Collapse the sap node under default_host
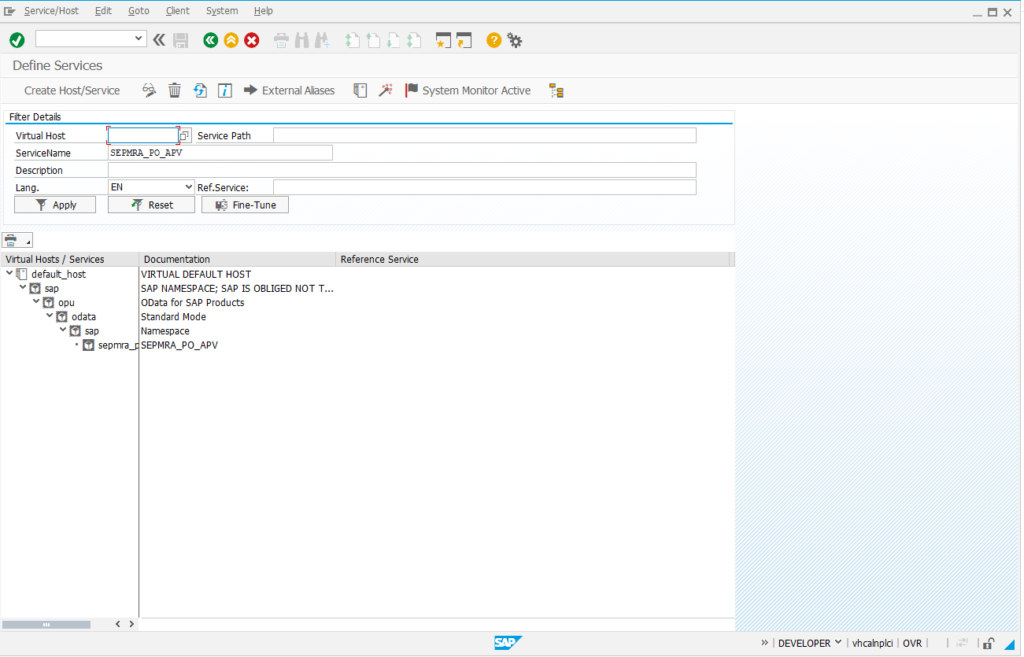Viewport: 1024px width, 657px height. [x=23, y=287]
